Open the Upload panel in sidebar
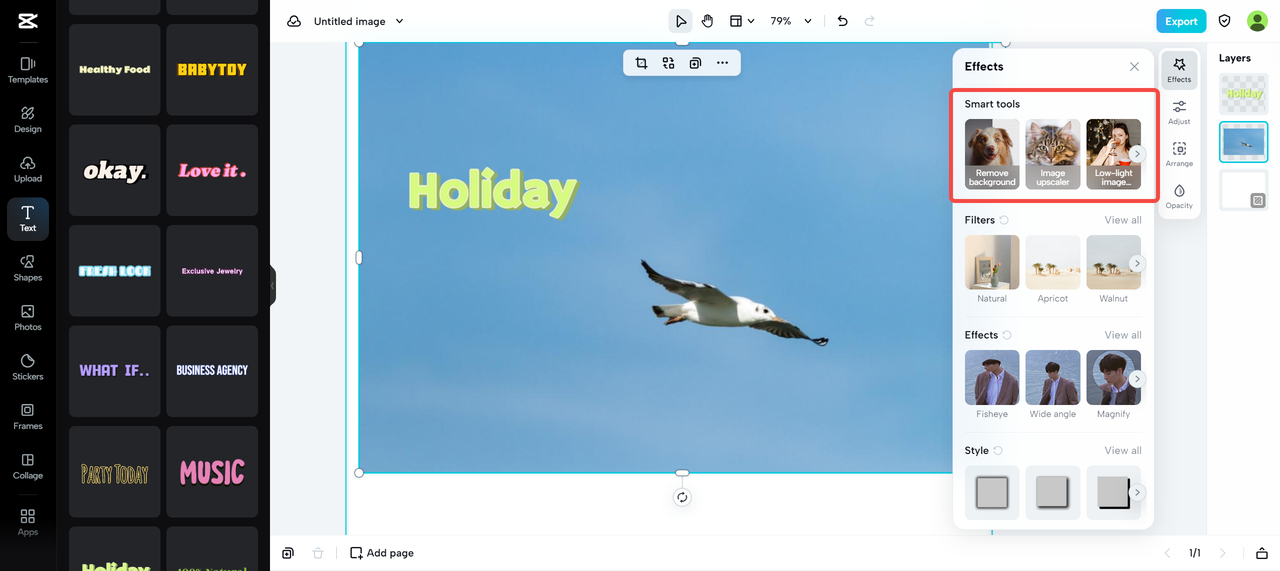1280x571 pixels. (x=28, y=169)
